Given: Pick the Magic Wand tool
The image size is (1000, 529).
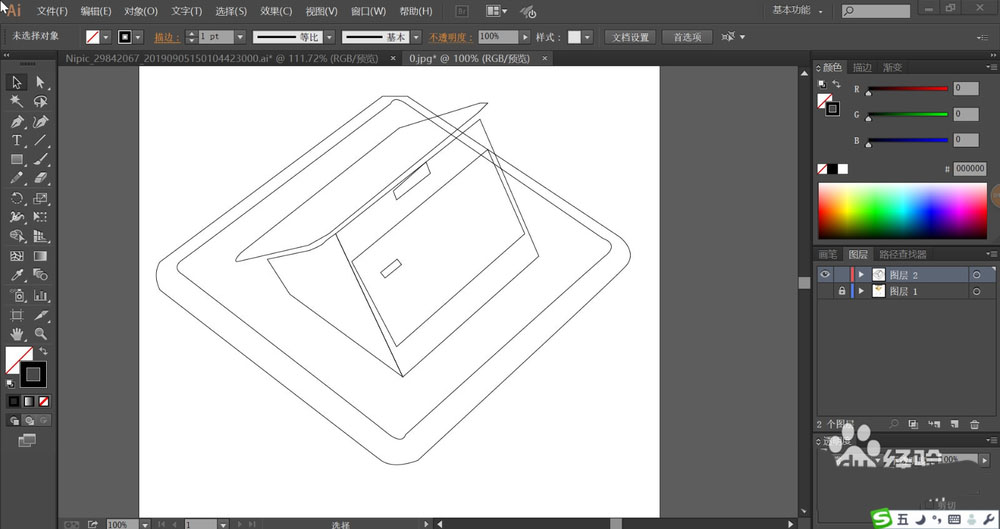Looking at the screenshot, I should pos(17,101).
